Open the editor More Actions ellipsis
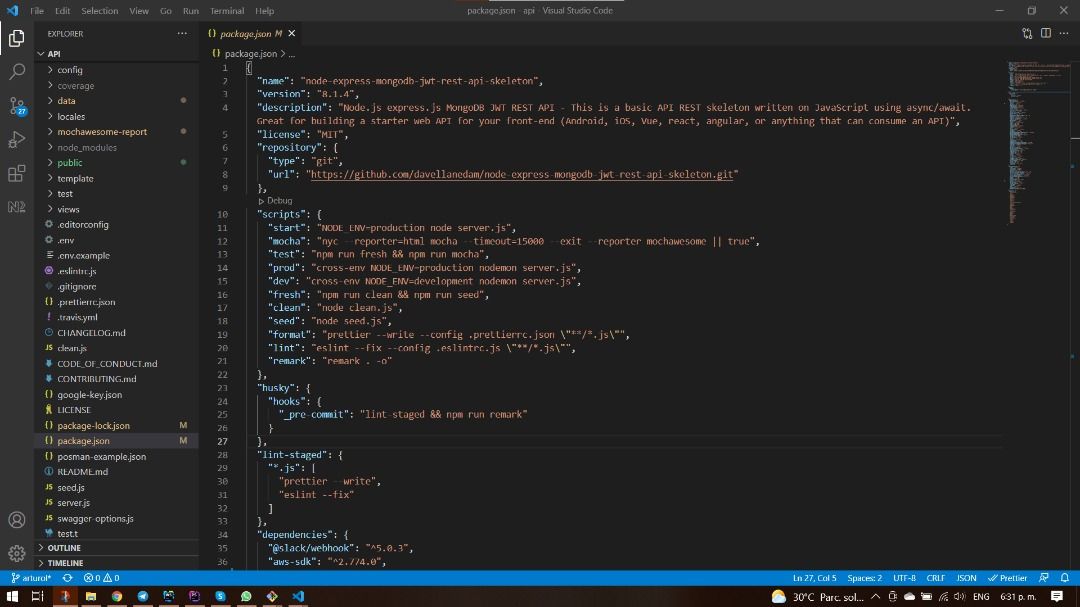The image size is (1080, 607). 1064,33
